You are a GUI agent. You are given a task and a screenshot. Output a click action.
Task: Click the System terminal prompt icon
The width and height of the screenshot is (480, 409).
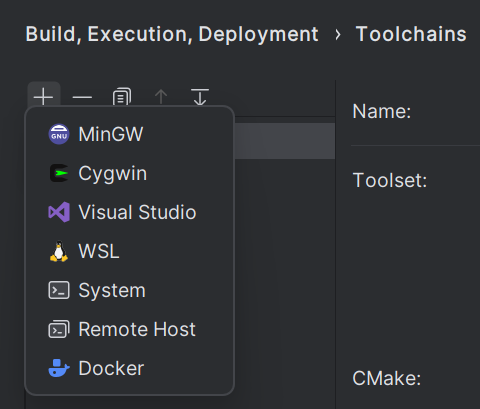[59, 290]
